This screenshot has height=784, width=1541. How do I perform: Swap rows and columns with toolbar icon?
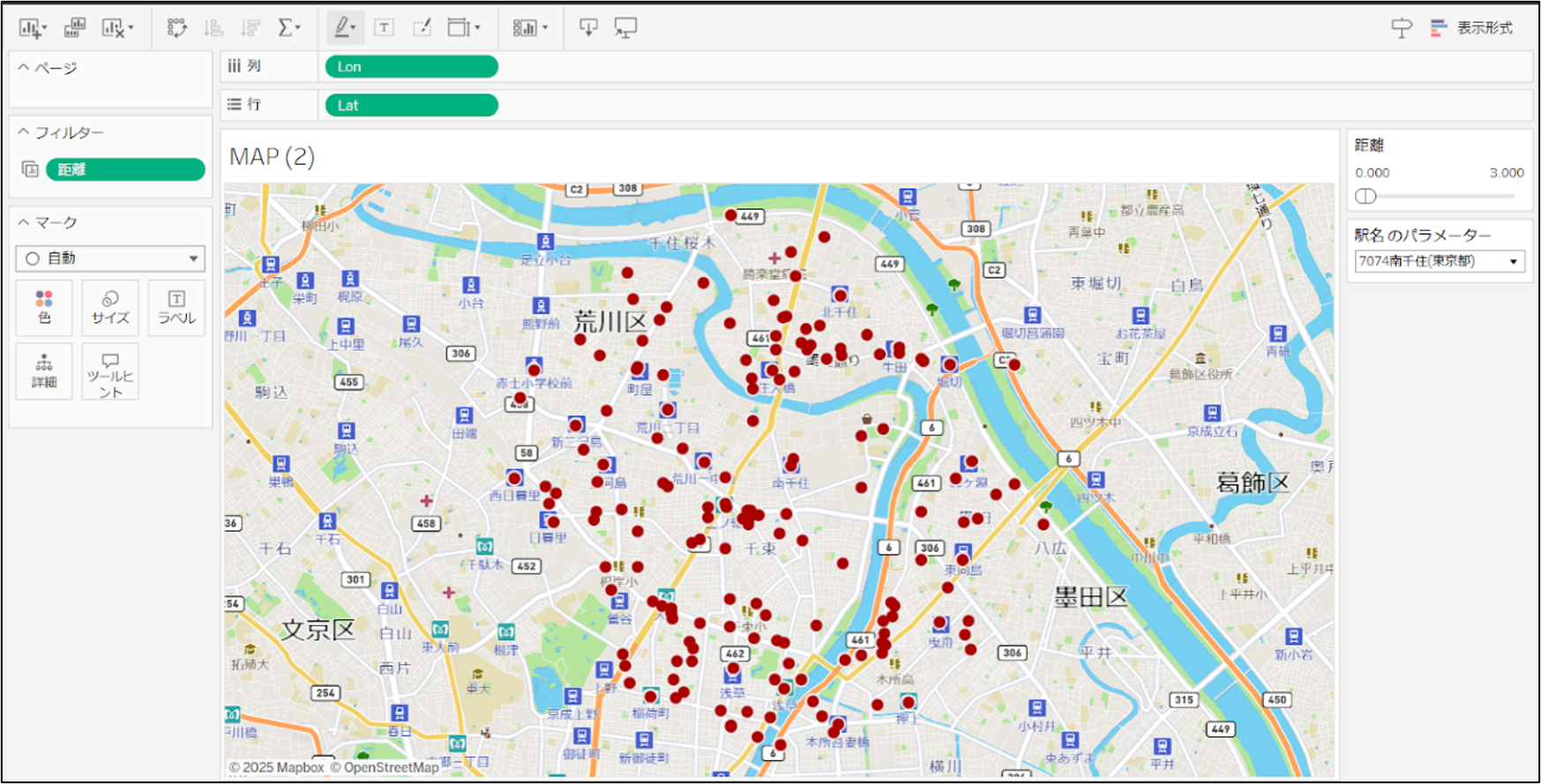(176, 28)
